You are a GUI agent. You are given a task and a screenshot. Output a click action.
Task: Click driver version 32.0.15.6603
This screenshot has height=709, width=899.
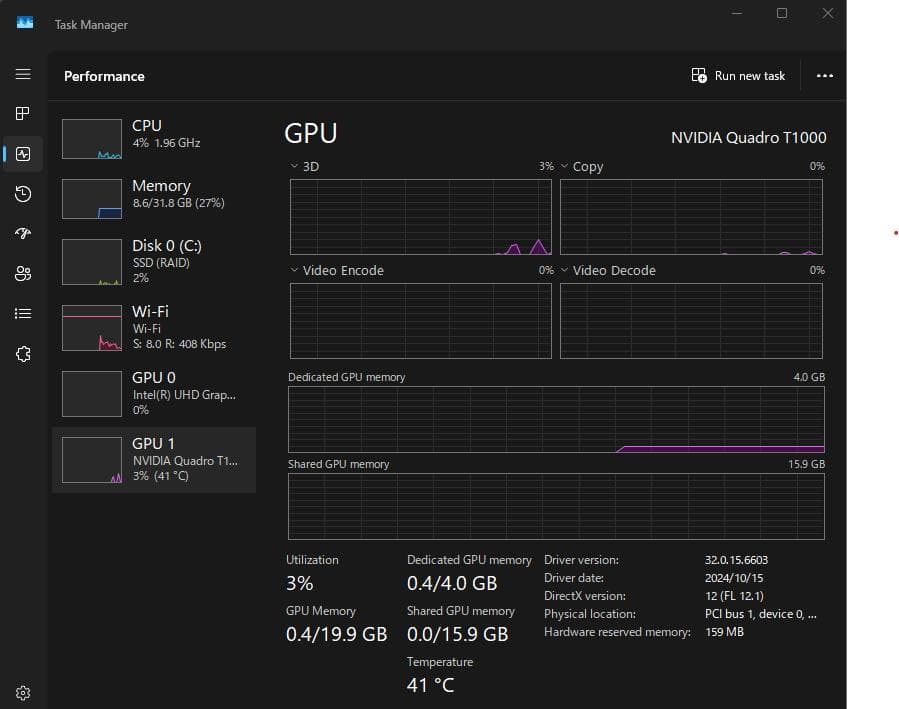point(736,560)
